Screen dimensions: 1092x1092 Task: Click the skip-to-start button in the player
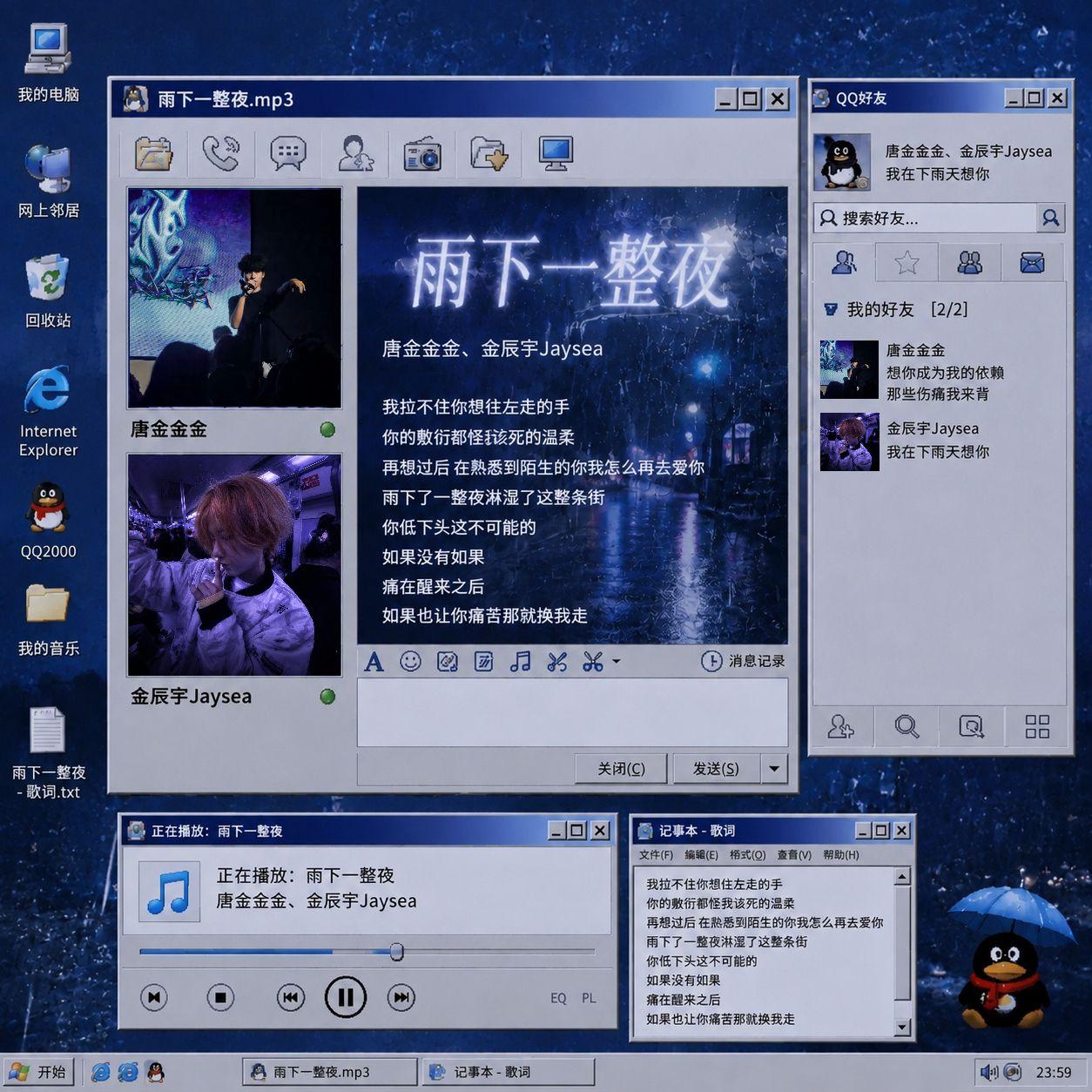(154, 997)
